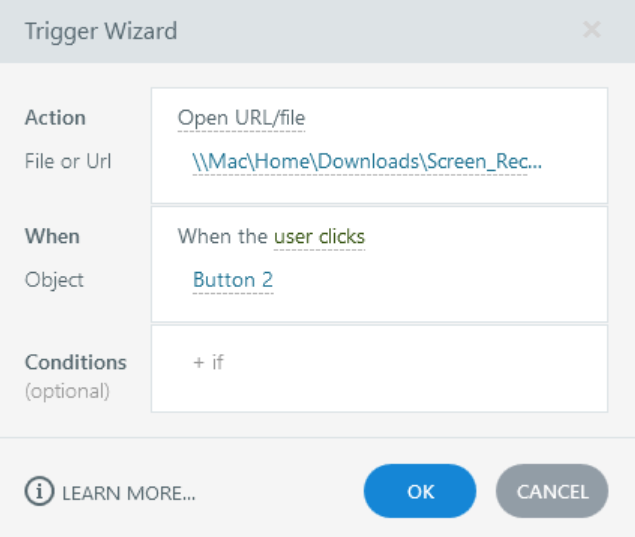Open the LEARN MORE link

point(128,493)
